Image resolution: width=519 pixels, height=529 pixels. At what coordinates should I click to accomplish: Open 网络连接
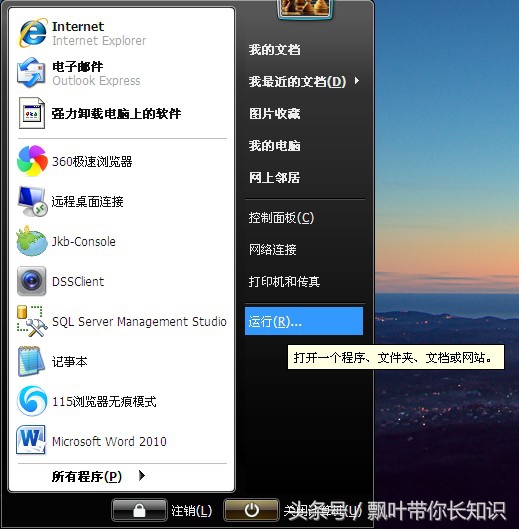tap(272, 250)
